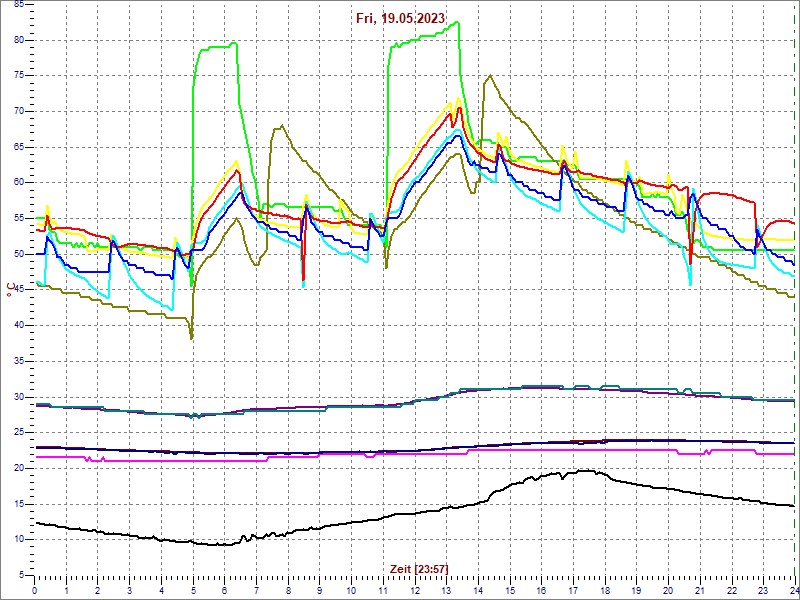
Task: Select the 70 temperature axis label
Action: click(18, 112)
